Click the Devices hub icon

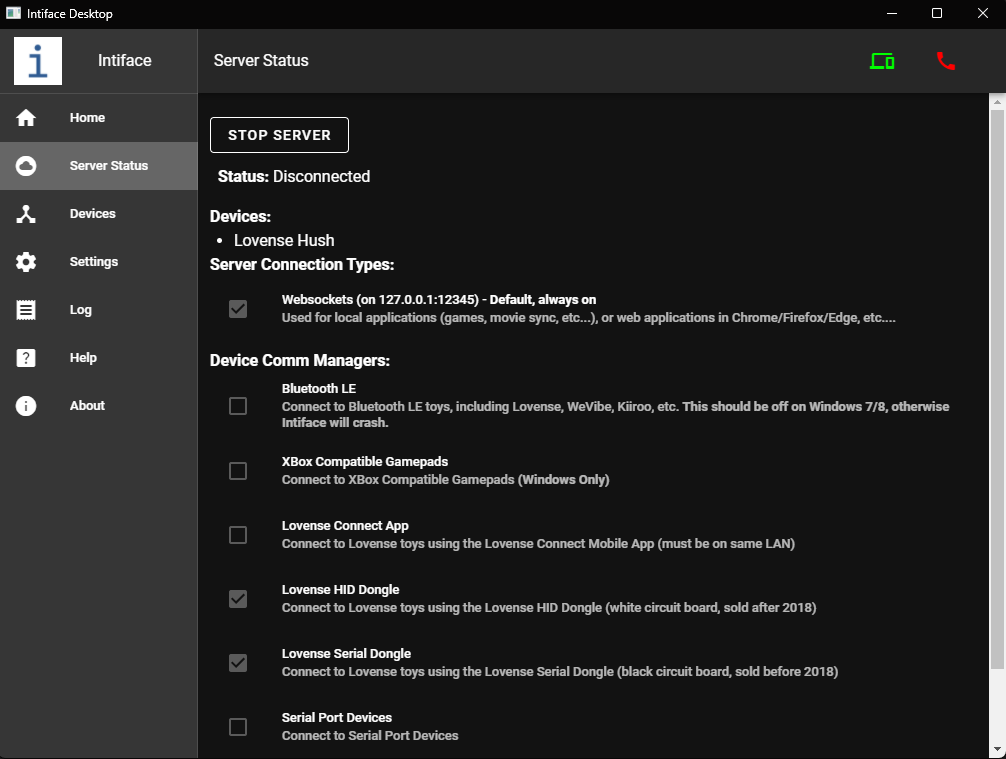click(x=26, y=214)
